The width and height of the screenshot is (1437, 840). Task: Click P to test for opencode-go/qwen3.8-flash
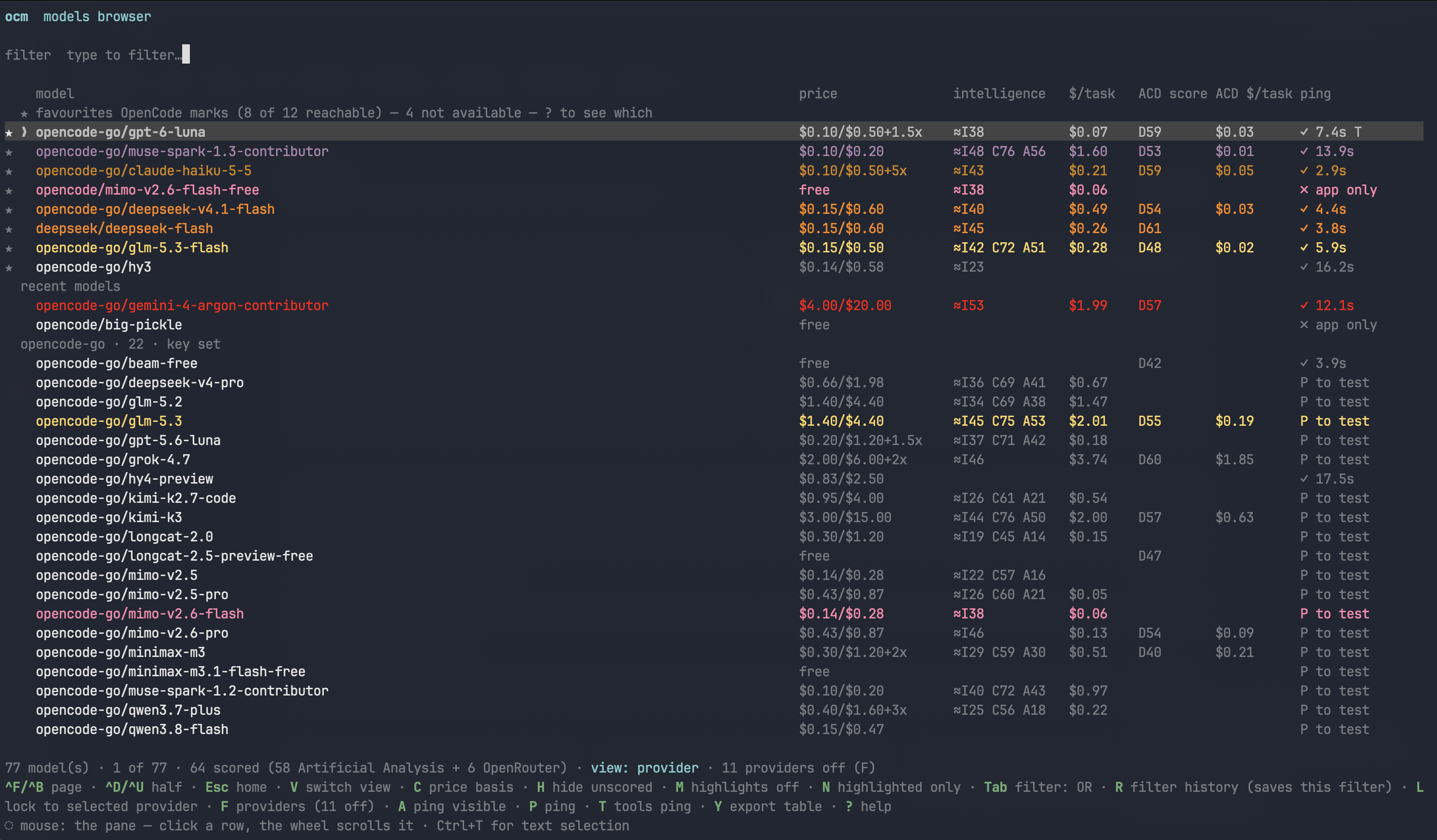[1334, 729]
